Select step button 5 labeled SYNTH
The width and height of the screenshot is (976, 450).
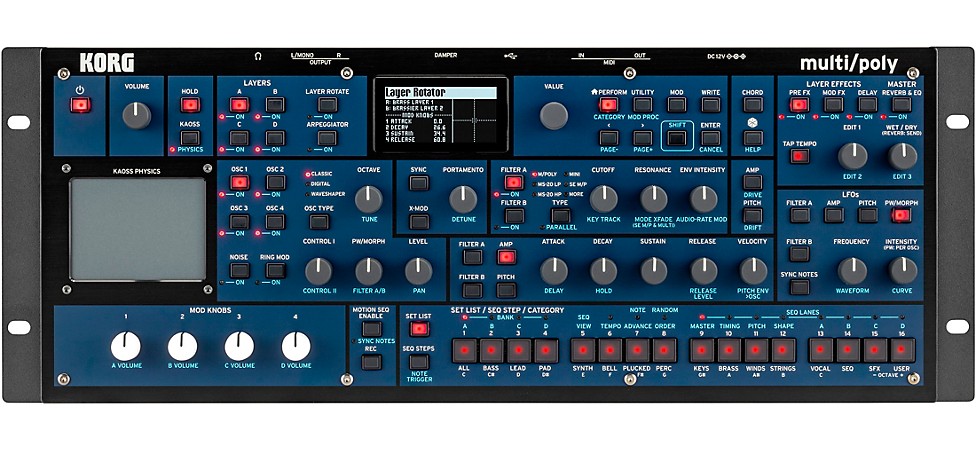coord(583,350)
